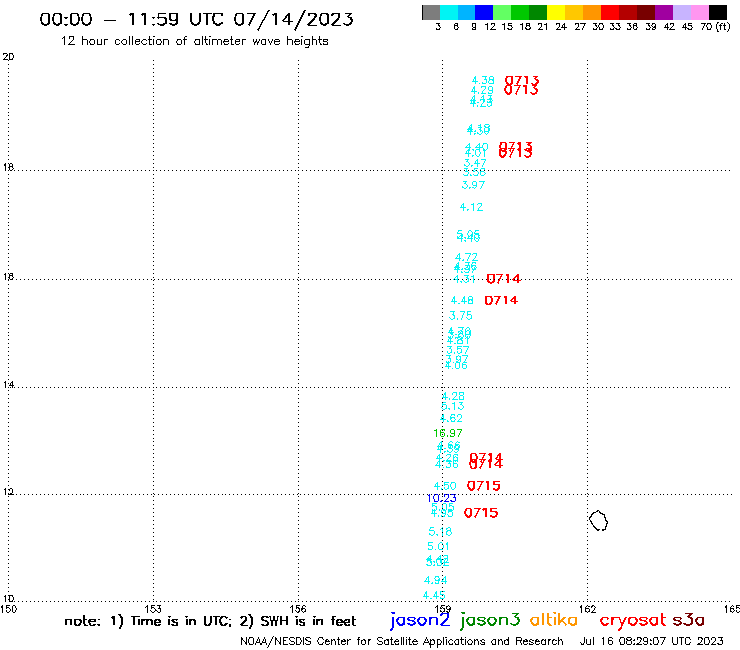Click the chart title date 07/14/2023
This screenshot has width=740, height=650.
(x=294, y=19)
